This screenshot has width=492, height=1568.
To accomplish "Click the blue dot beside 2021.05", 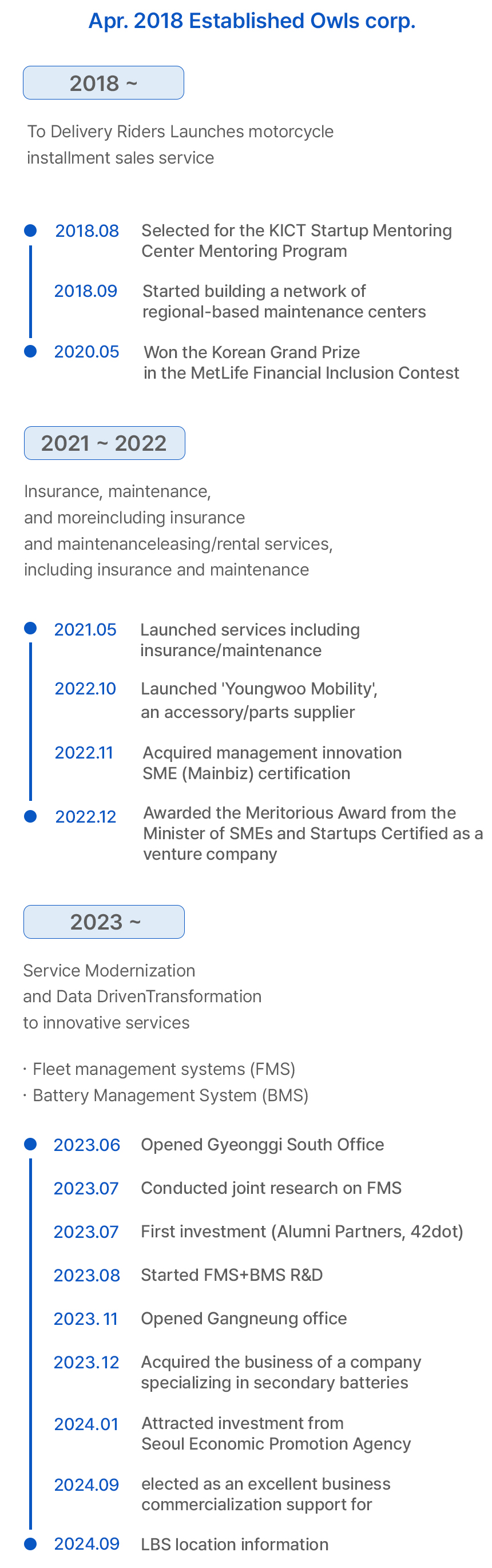I will (30, 628).
